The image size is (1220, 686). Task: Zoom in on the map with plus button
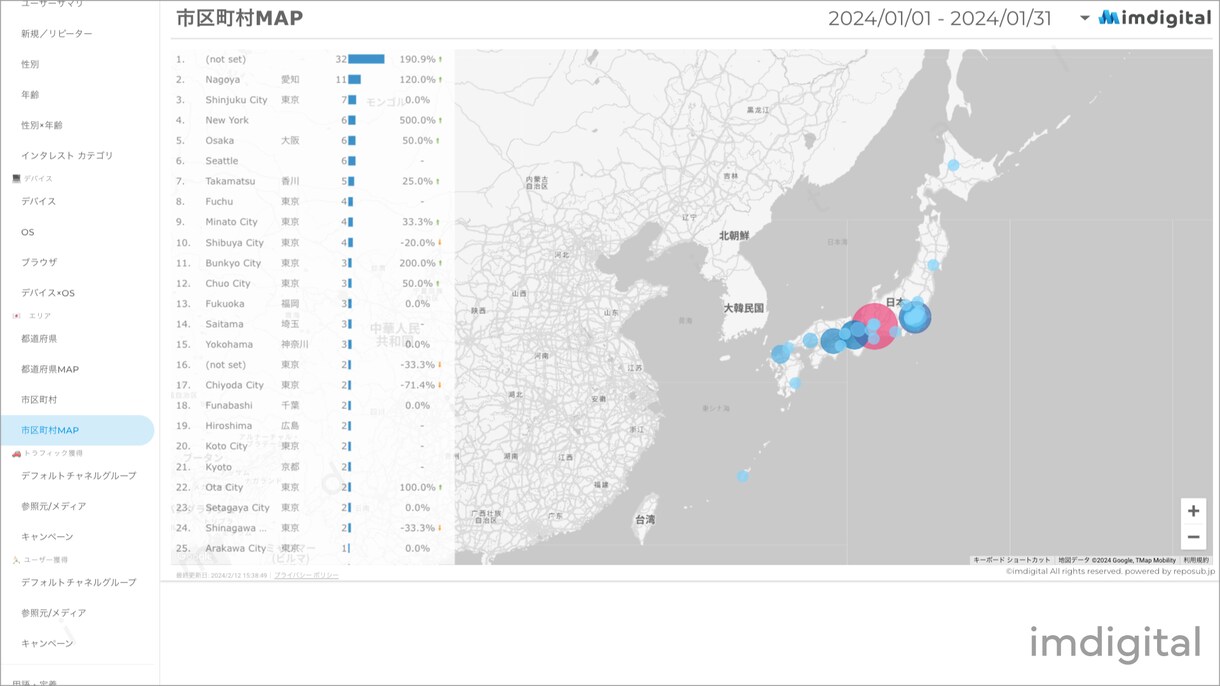(1193, 511)
